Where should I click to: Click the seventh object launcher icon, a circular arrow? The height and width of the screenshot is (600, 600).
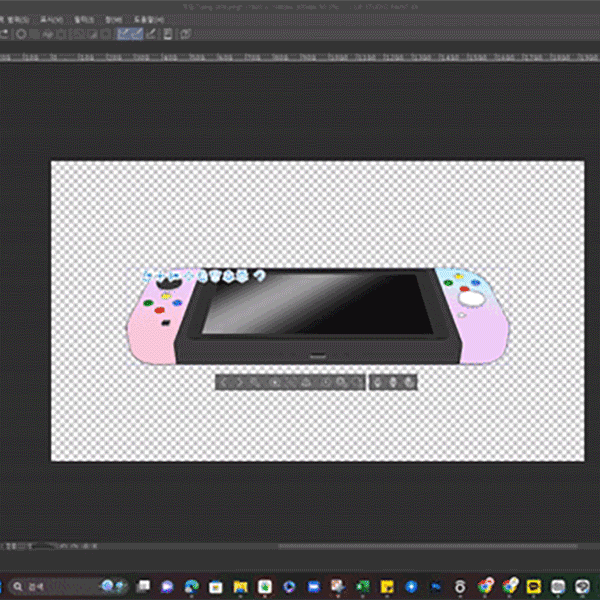pos(326,382)
